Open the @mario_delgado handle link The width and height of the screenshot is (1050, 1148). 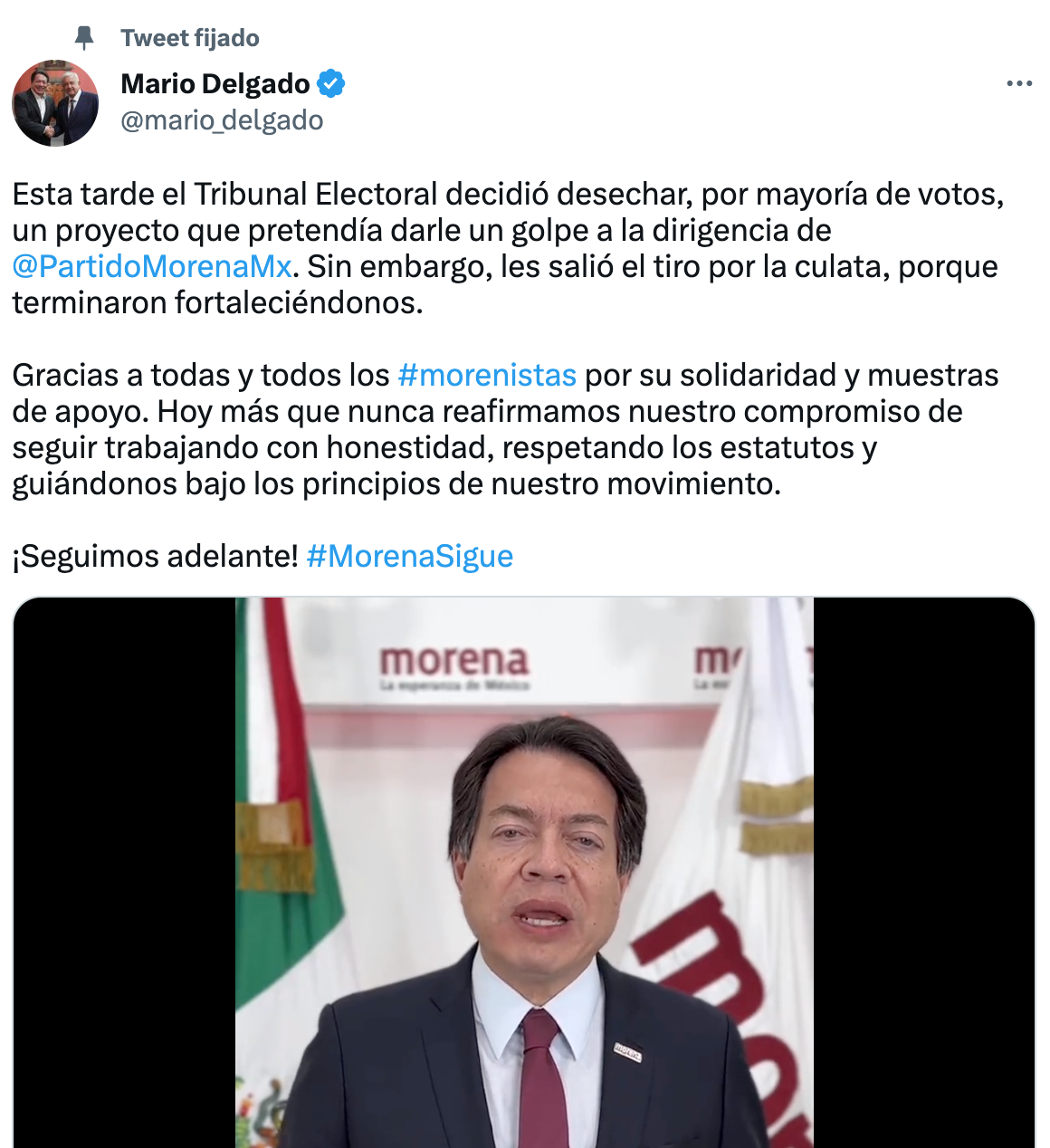click(x=222, y=120)
